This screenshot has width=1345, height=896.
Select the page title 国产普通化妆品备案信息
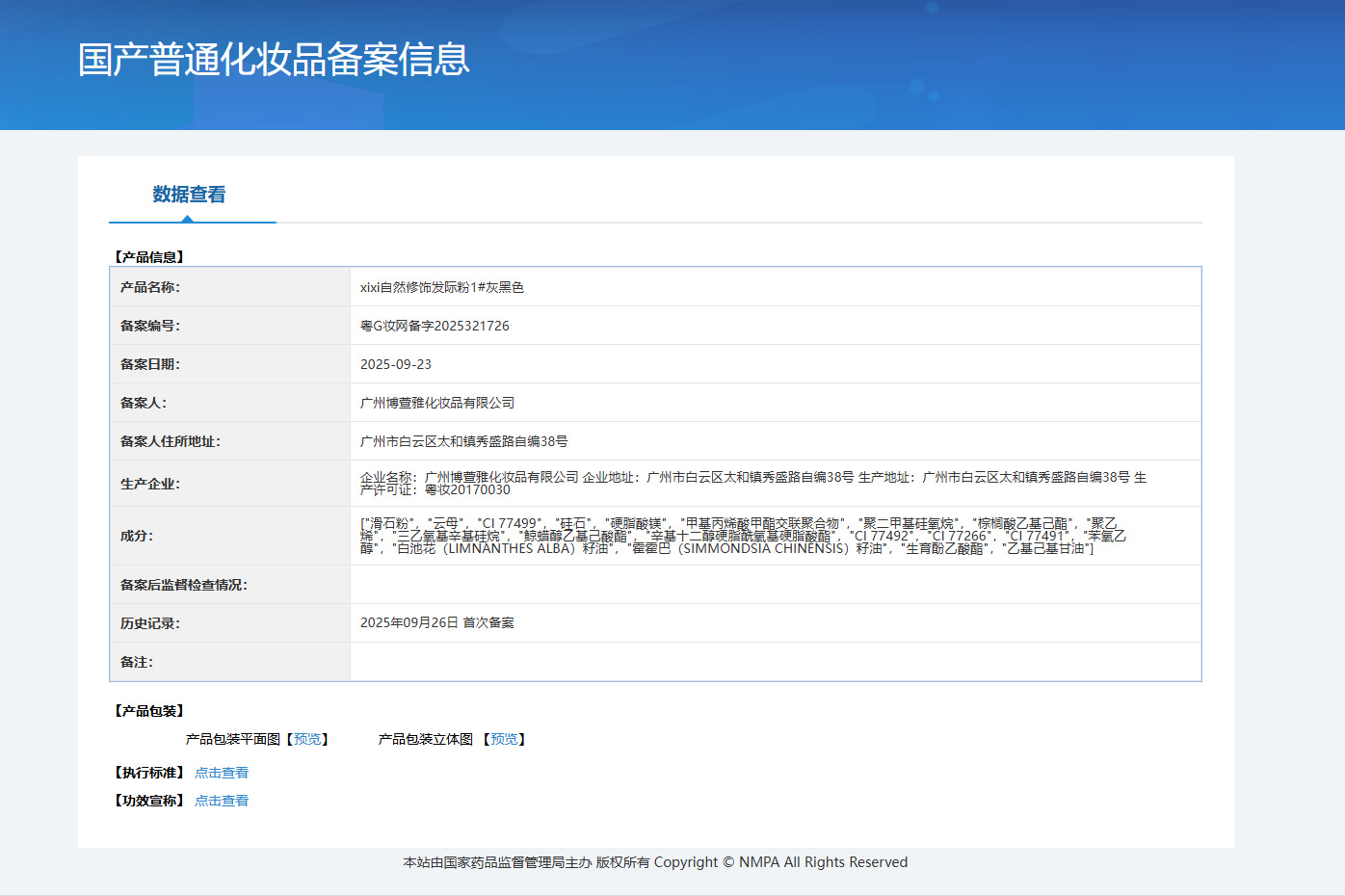(274, 59)
